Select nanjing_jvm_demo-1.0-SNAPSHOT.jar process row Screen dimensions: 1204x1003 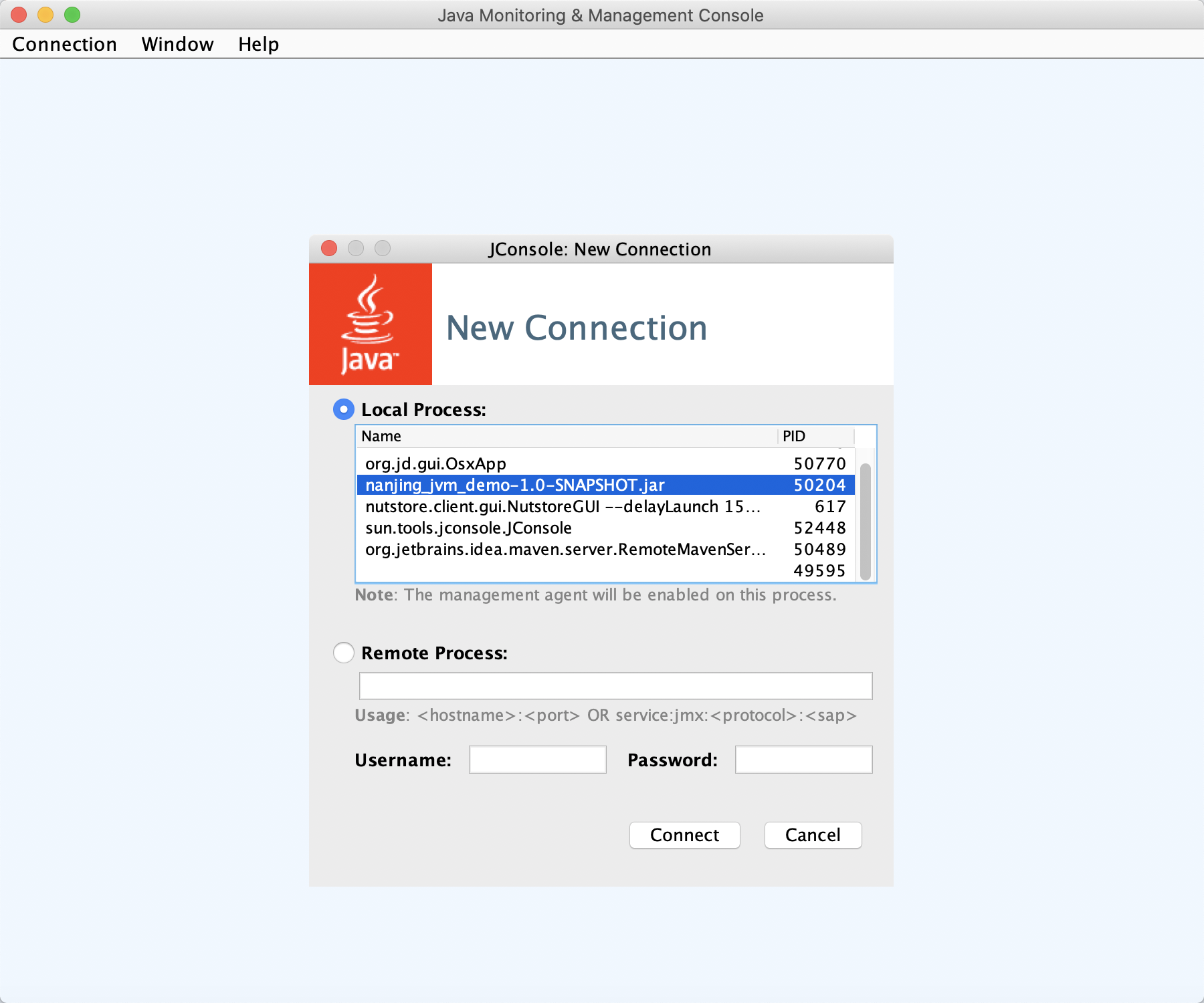606,485
